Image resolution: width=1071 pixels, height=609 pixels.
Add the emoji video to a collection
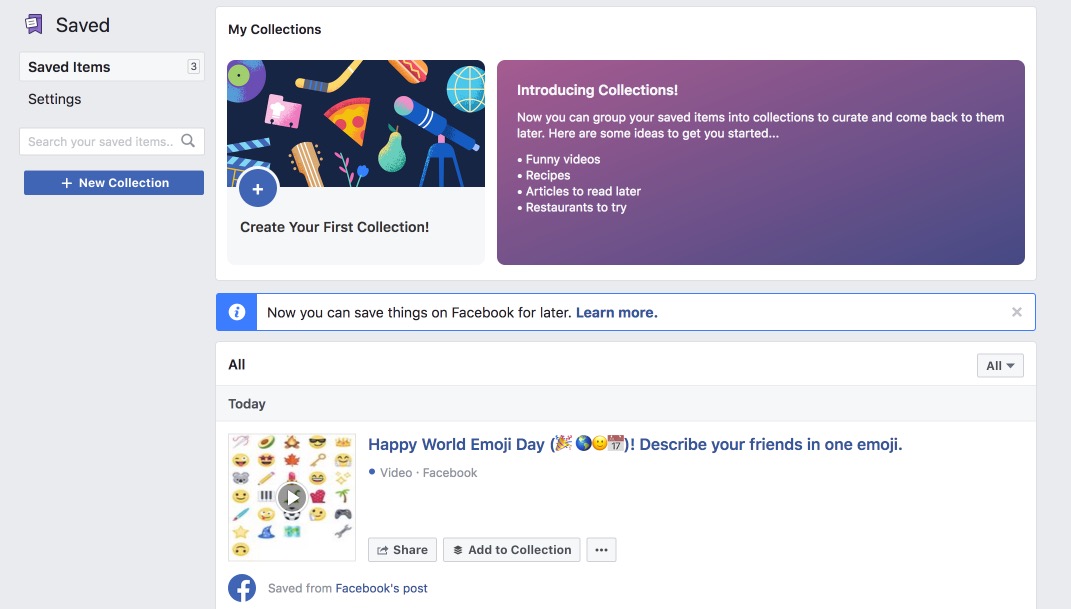click(512, 550)
